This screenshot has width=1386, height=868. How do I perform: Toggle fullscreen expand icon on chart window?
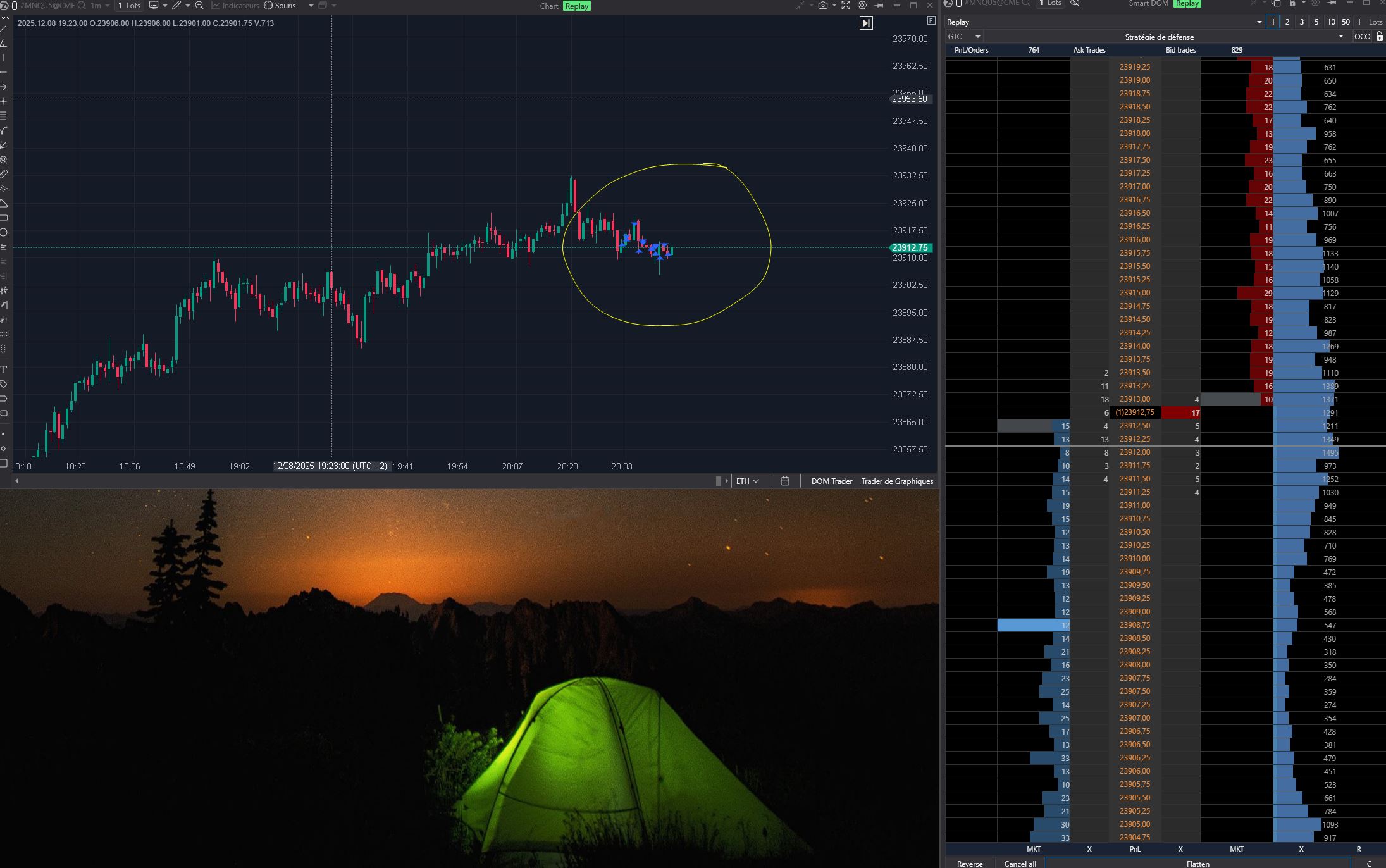click(x=846, y=6)
